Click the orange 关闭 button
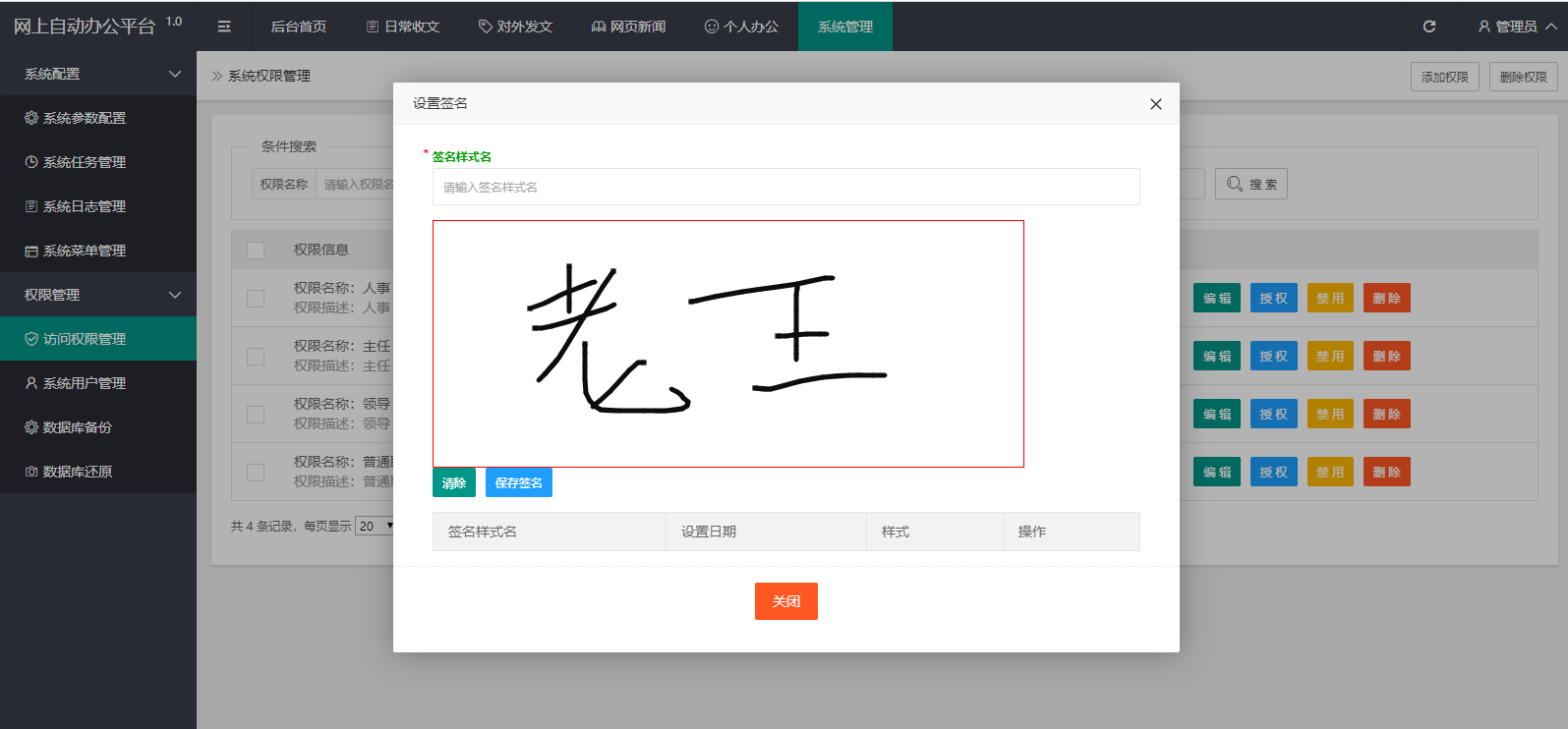Image resolution: width=1568 pixels, height=729 pixels. [x=785, y=601]
